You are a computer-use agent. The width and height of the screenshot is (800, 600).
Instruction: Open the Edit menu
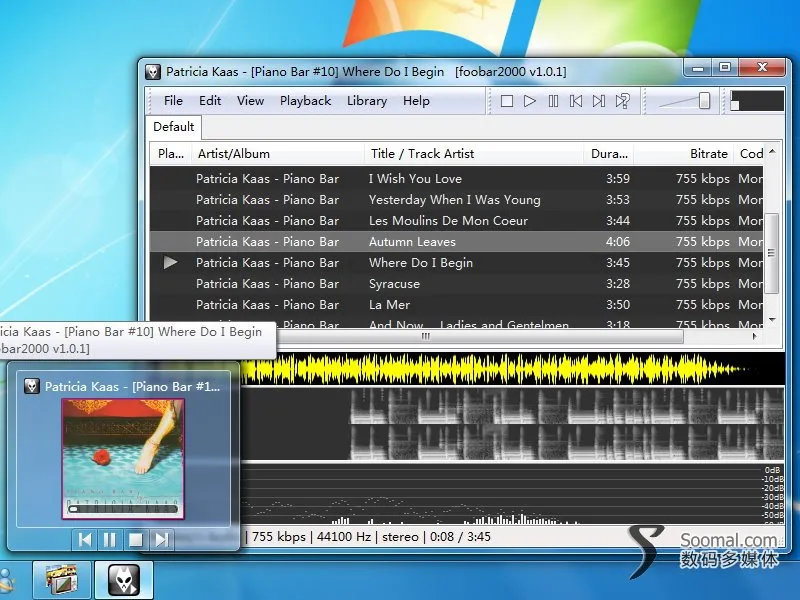(210, 101)
